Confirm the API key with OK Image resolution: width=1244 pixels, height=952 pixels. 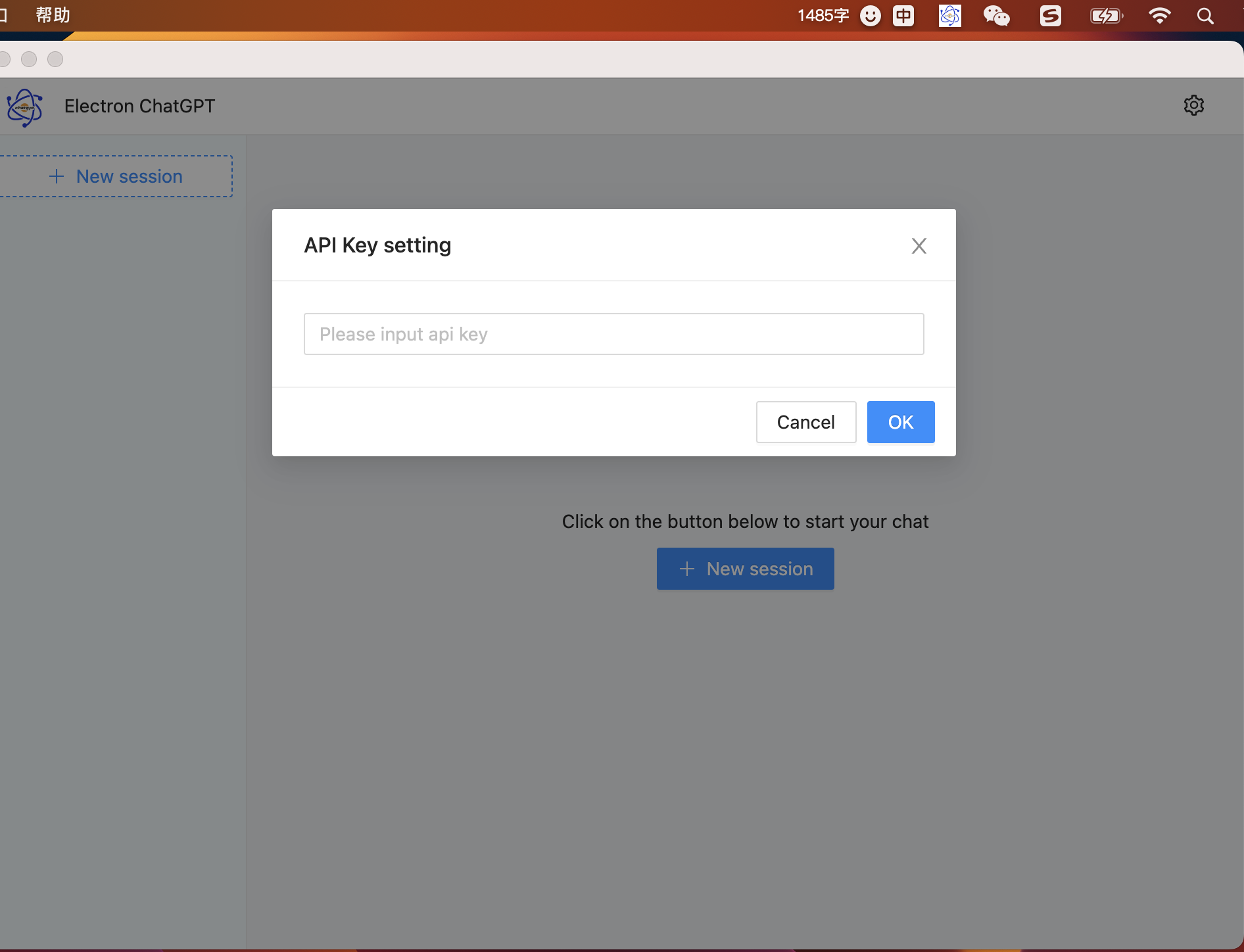(x=900, y=422)
